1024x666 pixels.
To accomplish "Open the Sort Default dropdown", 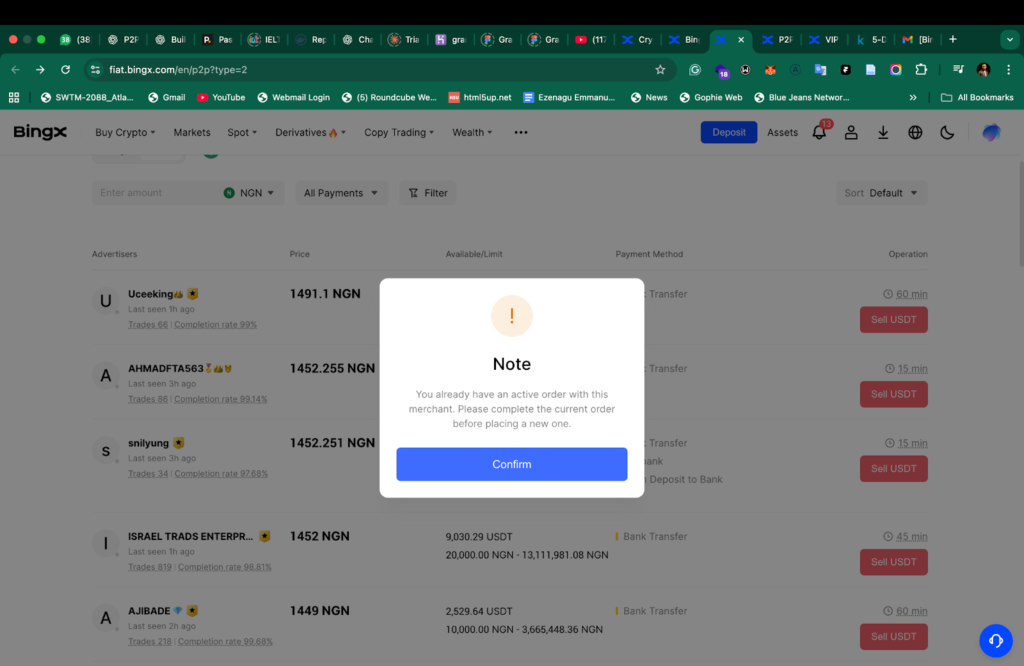I will point(882,192).
